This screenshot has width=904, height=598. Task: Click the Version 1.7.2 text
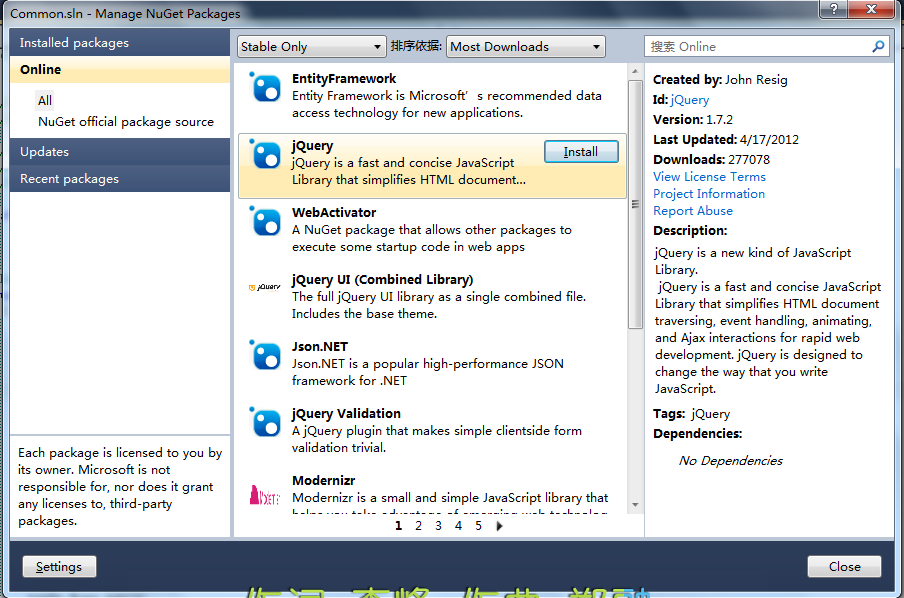tap(692, 119)
